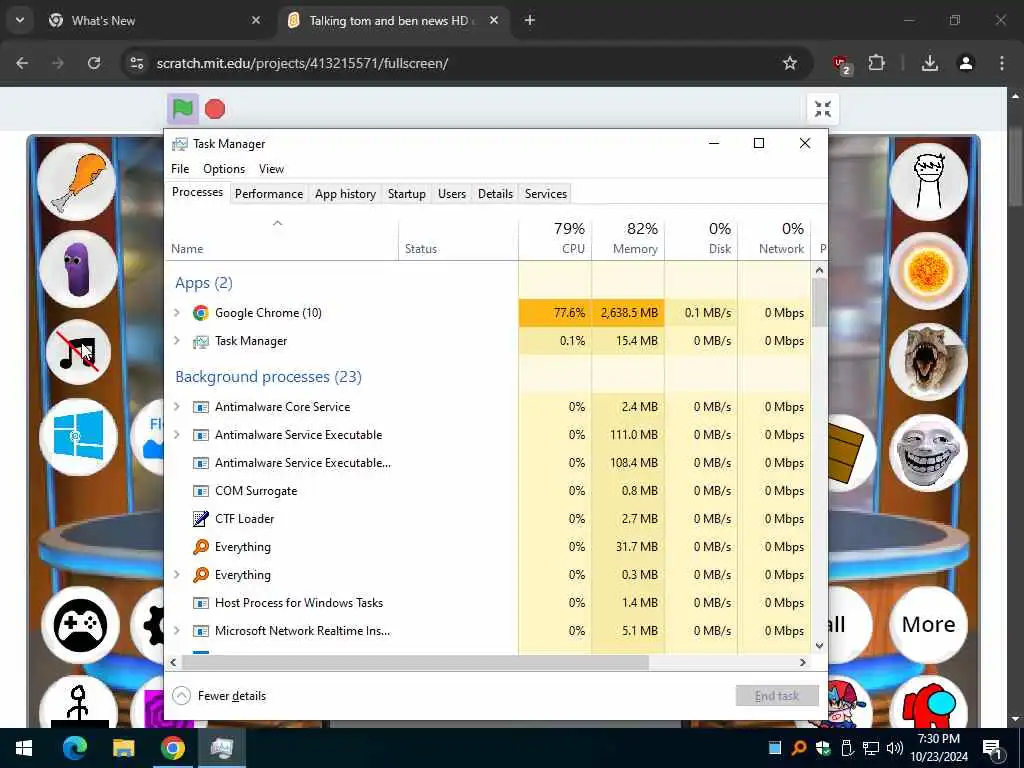Click the More button in the game

pos(928,624)
